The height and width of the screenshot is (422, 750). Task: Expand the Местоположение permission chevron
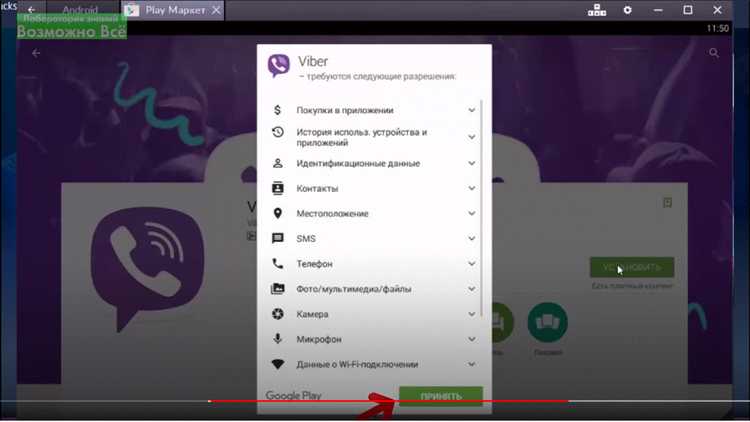click(x=472, y=213)
